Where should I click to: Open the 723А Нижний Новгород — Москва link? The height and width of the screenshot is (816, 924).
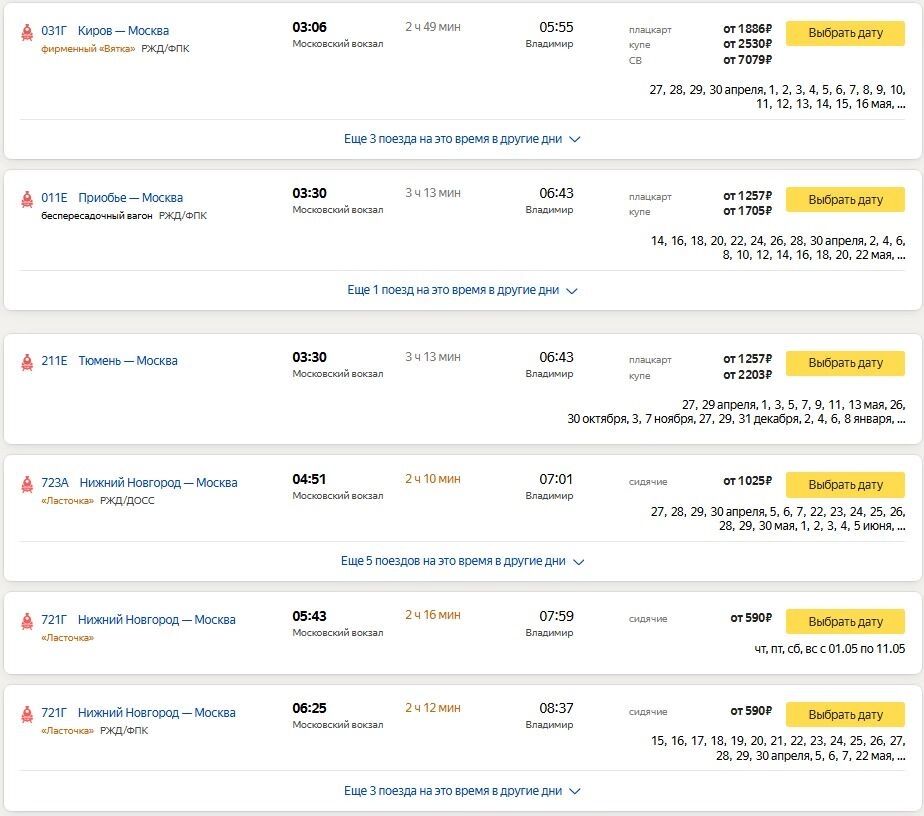pyautogui.click(x=139, y=483)
